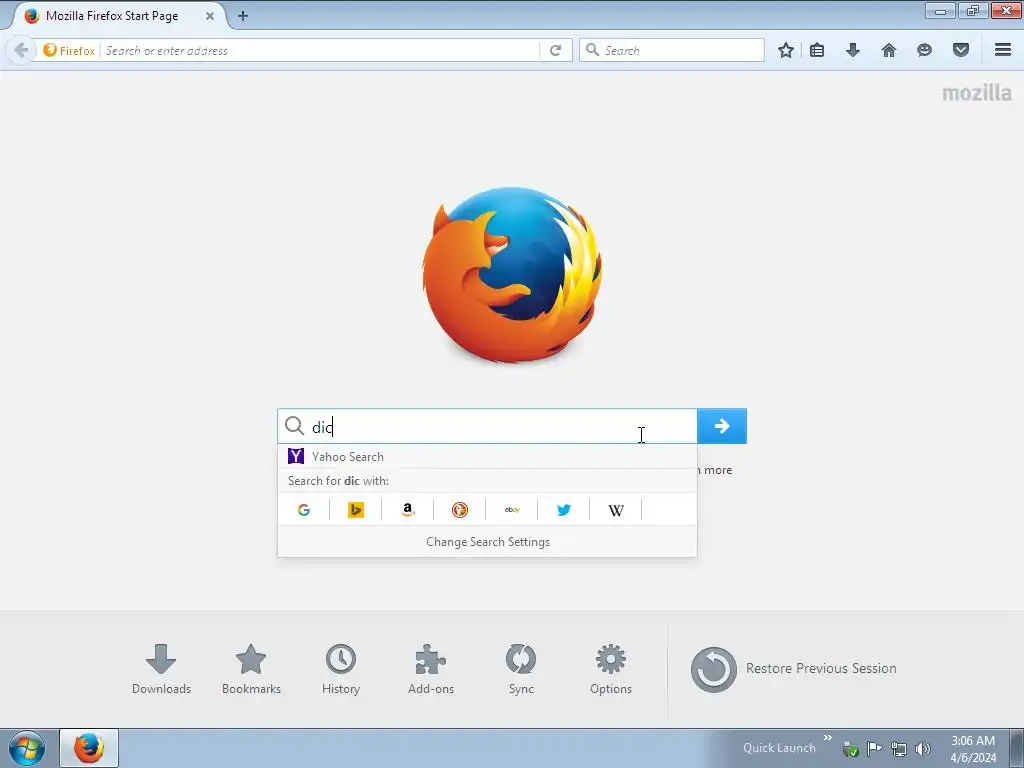Click Firefox taskbar button
Image resolution: width=1024 pixels, height=768 pixels.
click(89, 748)
